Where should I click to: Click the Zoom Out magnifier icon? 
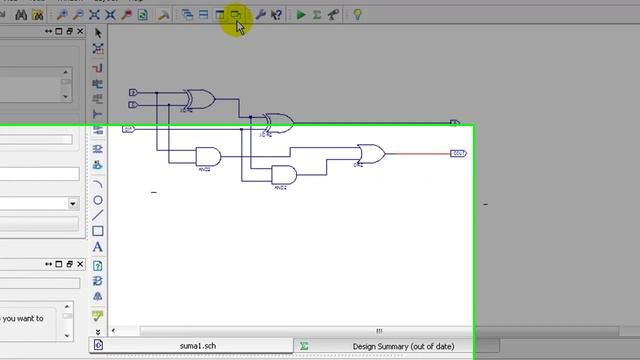(78, 15)
